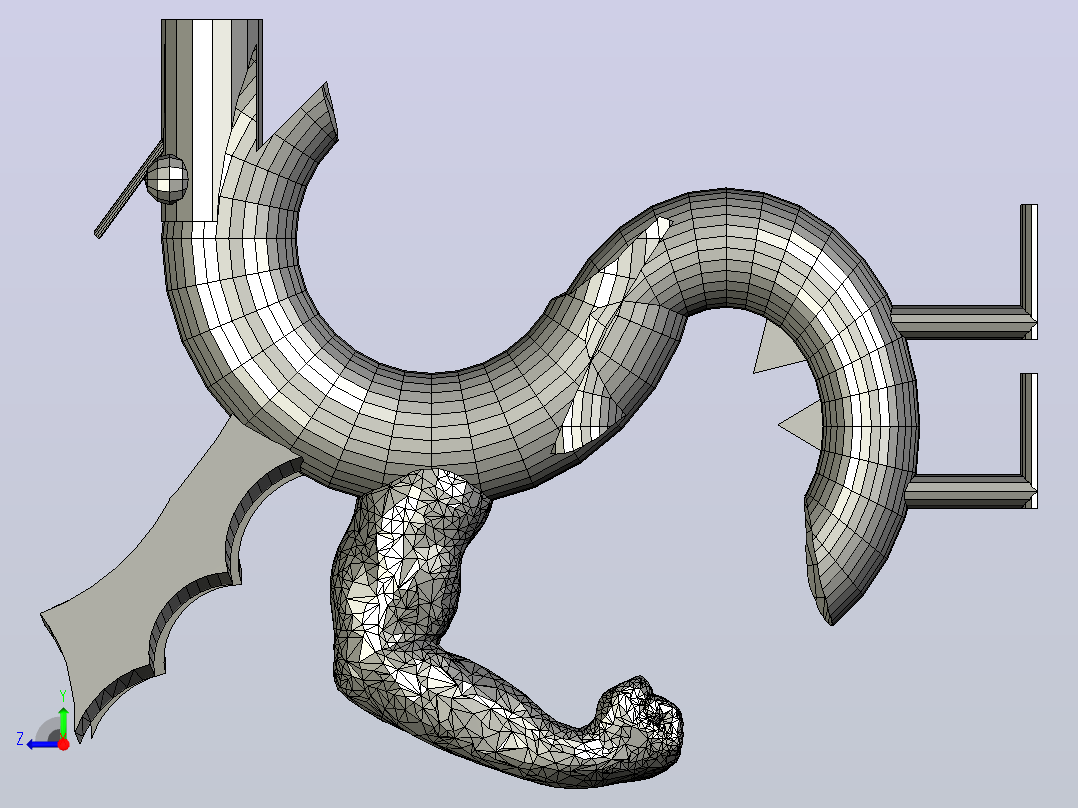Click the red X axis dot on the triad
This screenshot has height=808, width=1078.
click(63, 744)
